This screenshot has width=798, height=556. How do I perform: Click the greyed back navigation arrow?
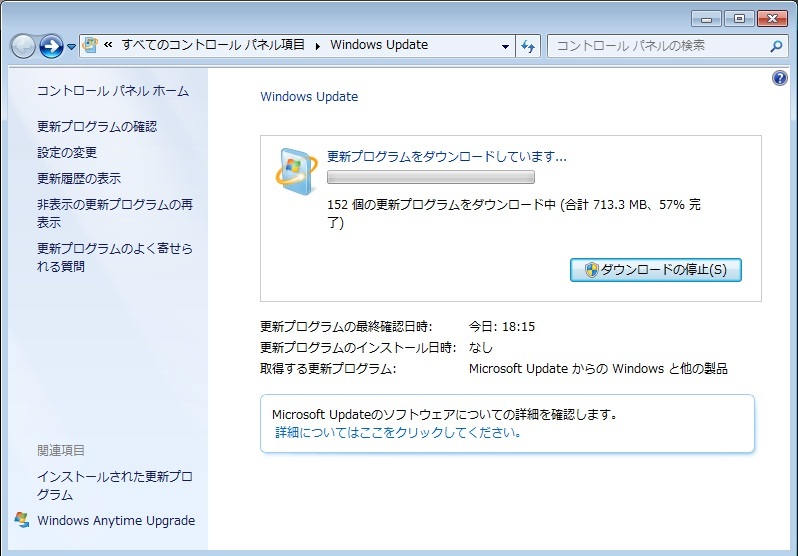coord(23,46)
